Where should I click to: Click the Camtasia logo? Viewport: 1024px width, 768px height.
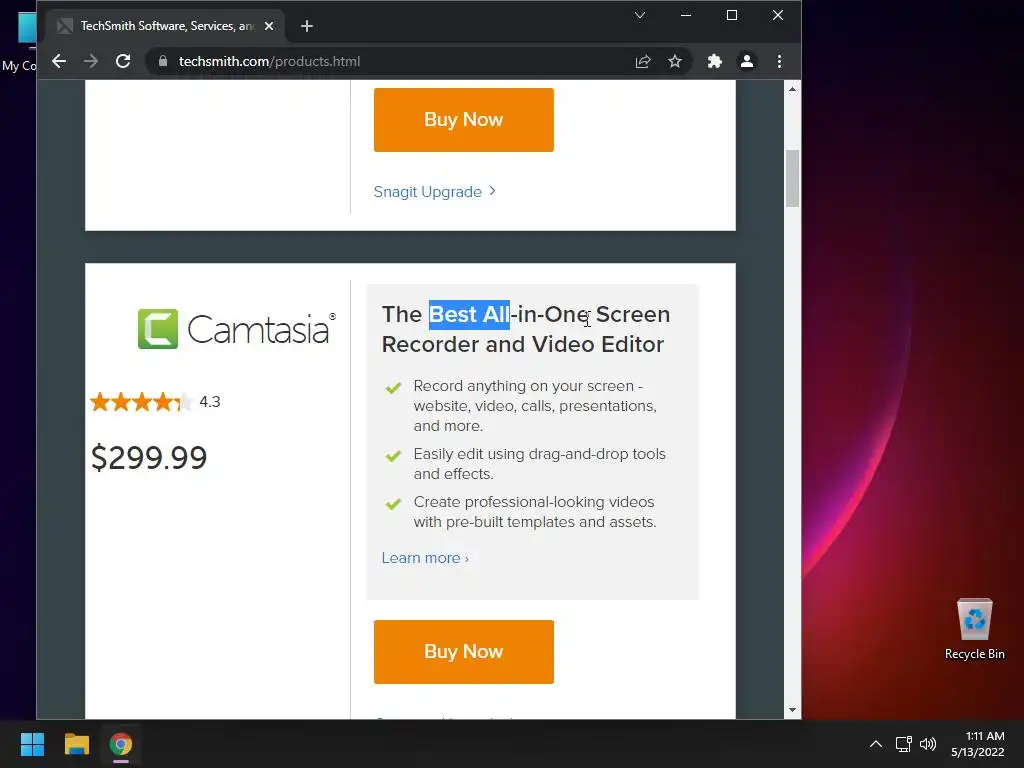click(237, 328)
